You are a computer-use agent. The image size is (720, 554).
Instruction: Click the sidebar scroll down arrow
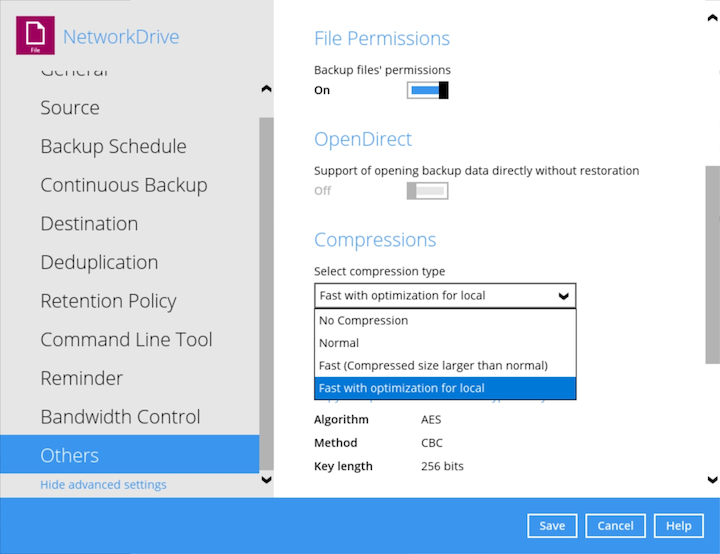tap(266, 480)
